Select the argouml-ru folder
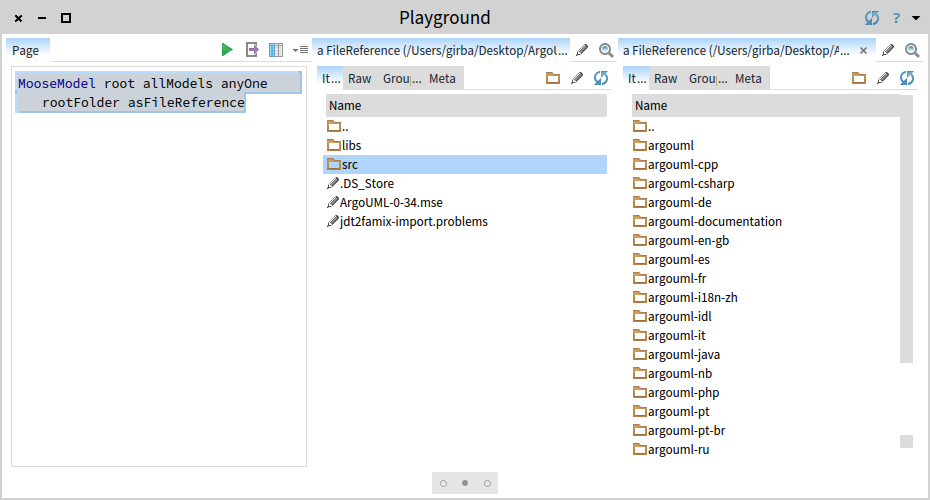This screenshot has width=930, height=500. pos(765,449)
